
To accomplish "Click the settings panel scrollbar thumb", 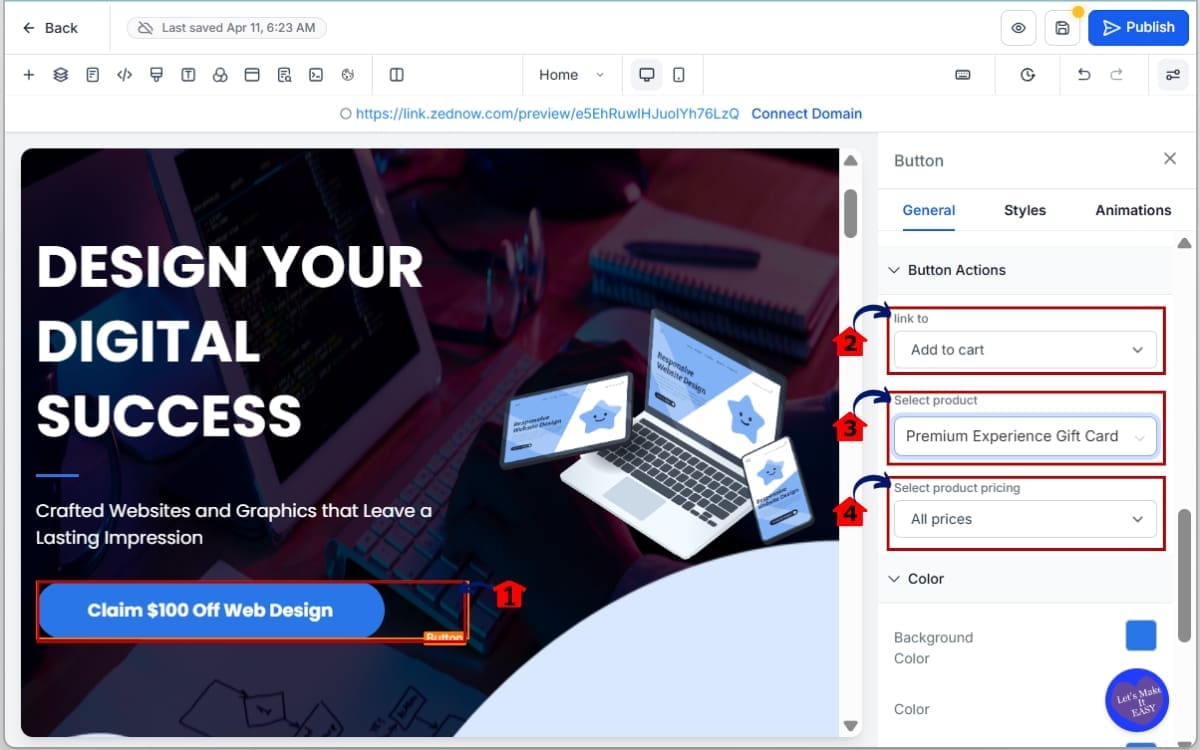I will [1185, 575].
